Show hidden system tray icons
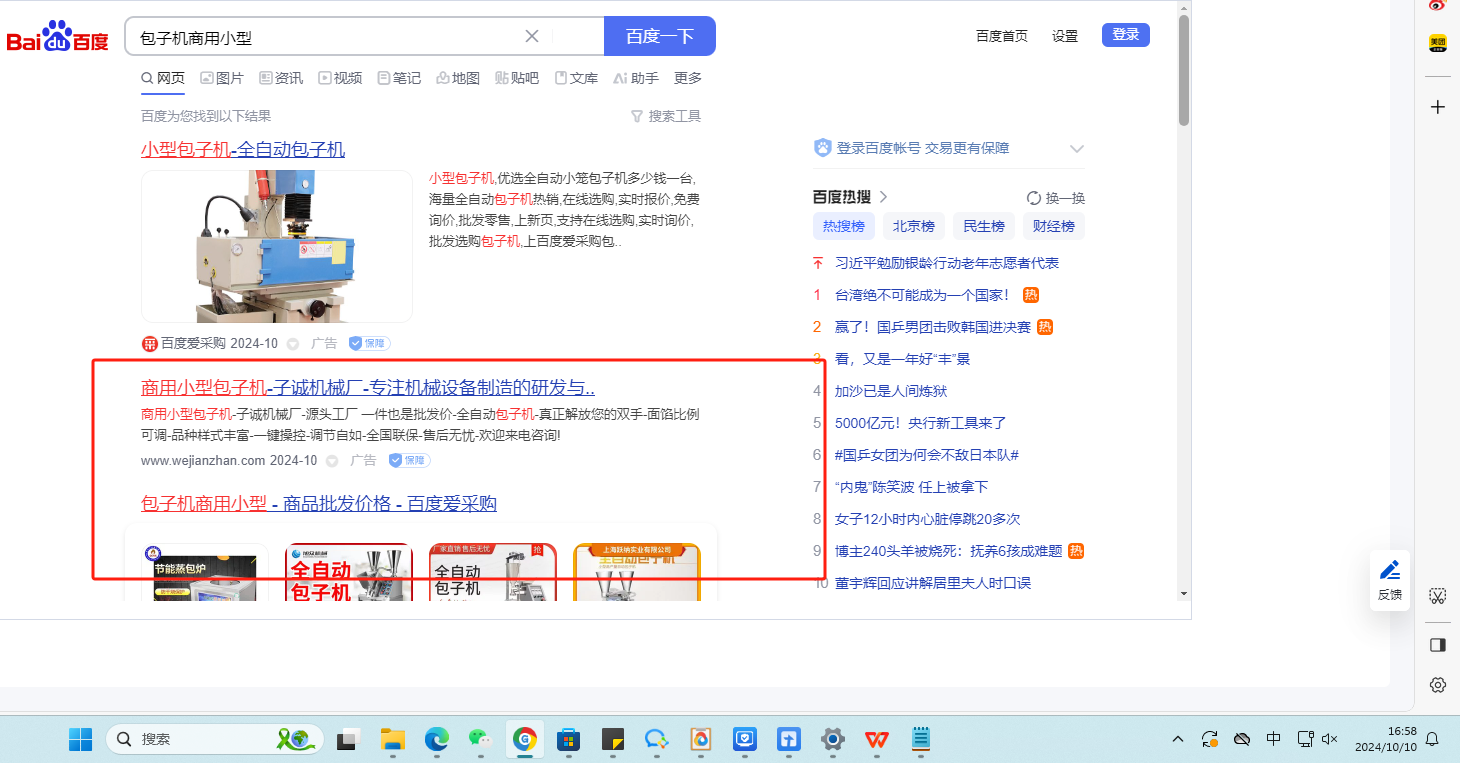This screenshot has height=763, width=1460. [x=1178, y=739]
